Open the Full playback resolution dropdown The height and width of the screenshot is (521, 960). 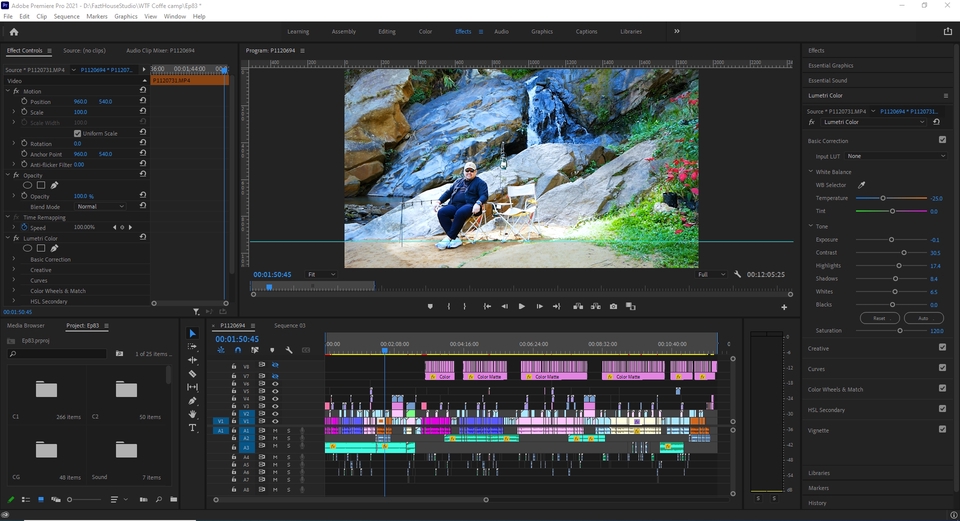711,274
